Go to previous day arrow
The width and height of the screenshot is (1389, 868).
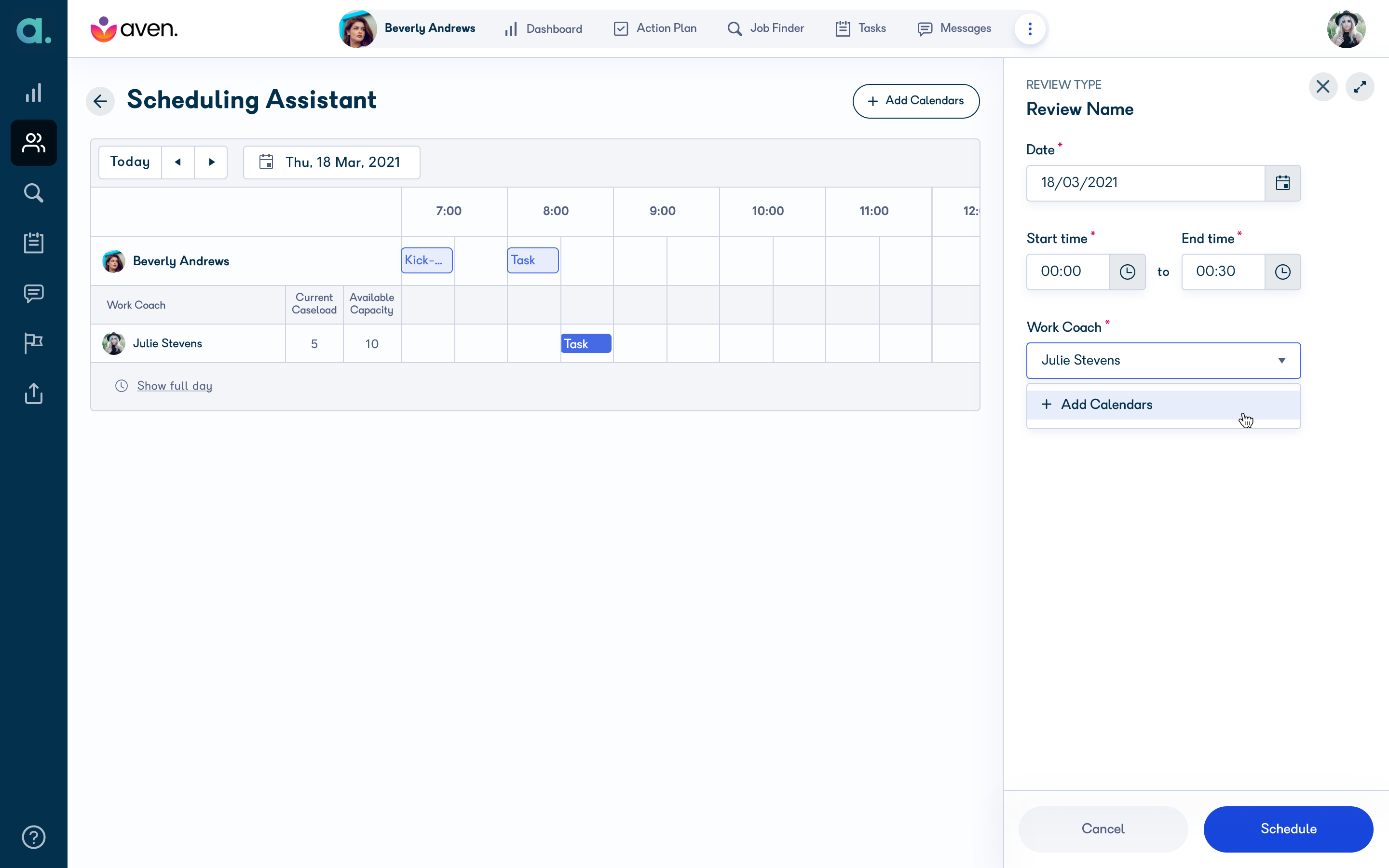[x=177, y=163]
